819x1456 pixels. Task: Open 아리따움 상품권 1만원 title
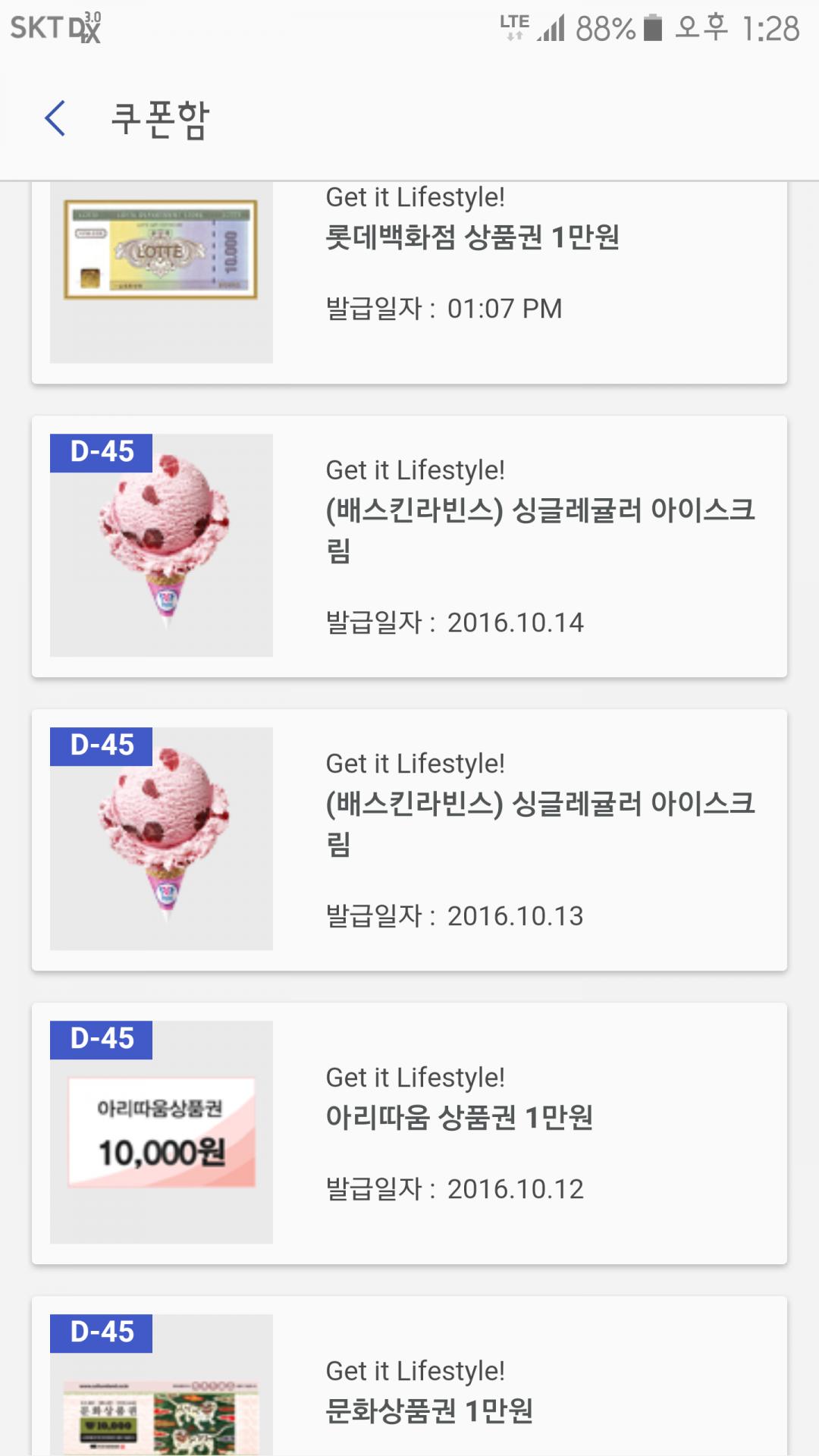pos(459,1117)
